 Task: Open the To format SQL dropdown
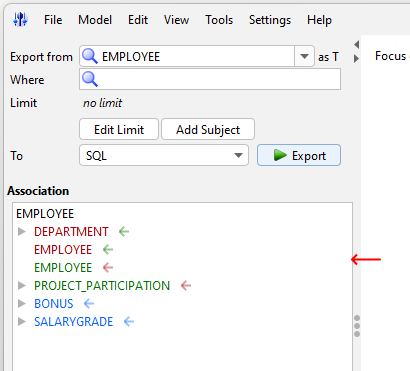coord(164,155)
